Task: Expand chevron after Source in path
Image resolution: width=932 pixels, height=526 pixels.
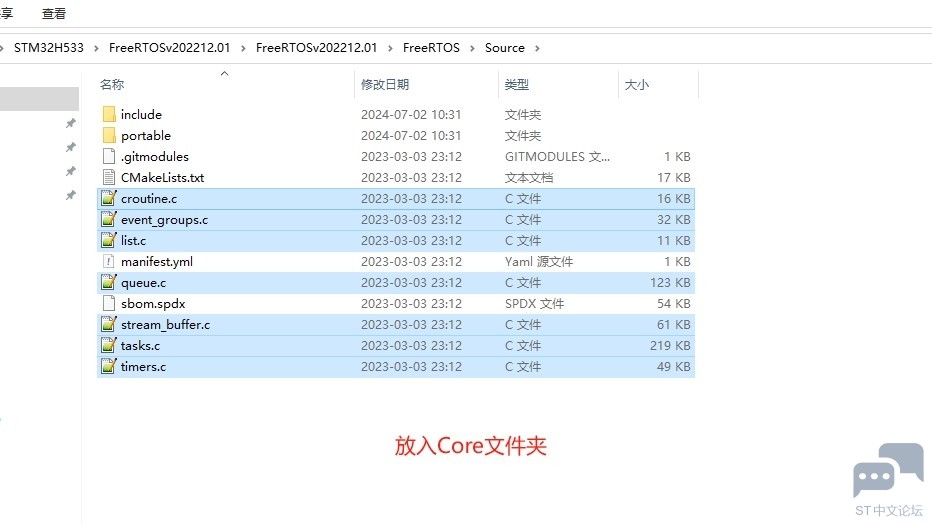Action: [537, 48]
